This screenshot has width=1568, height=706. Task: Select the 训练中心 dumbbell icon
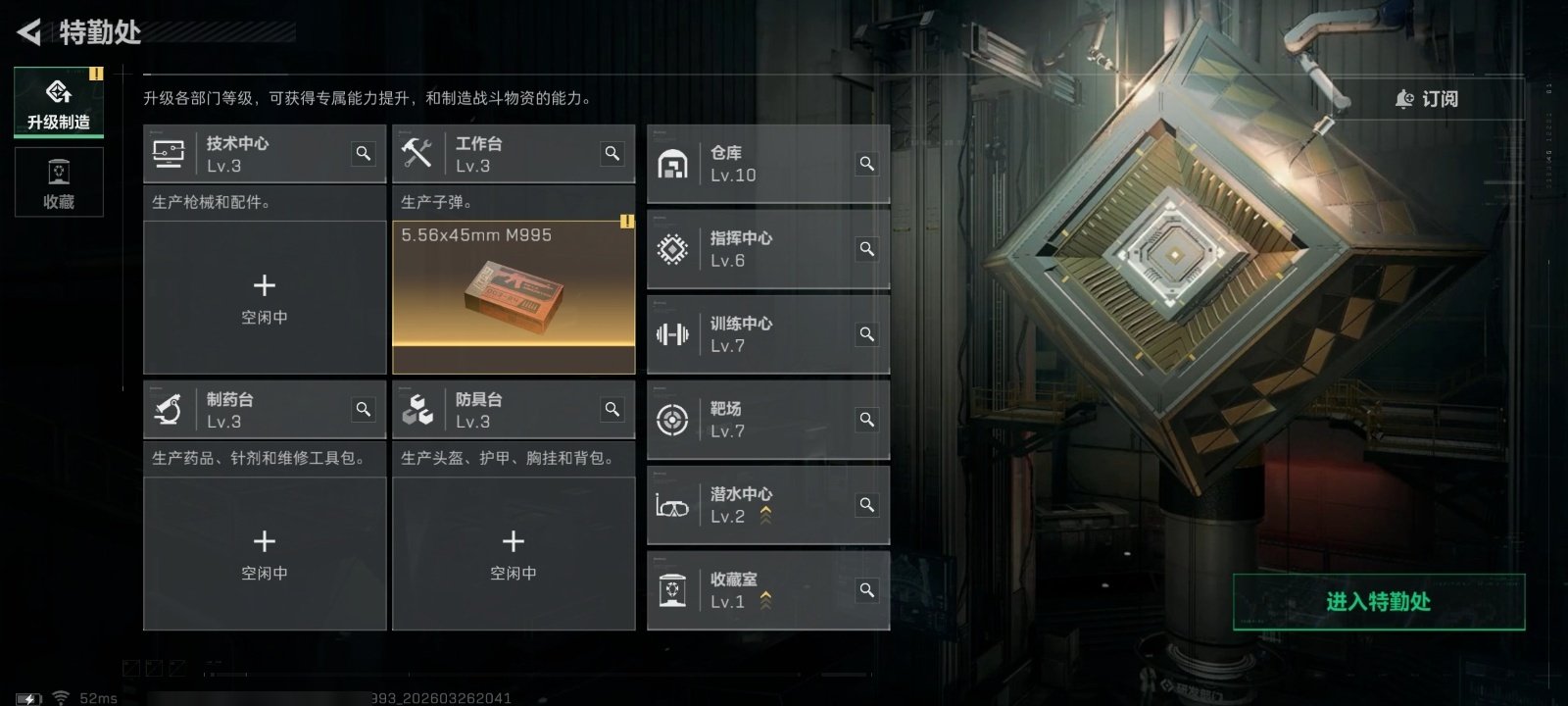point(672,334)
